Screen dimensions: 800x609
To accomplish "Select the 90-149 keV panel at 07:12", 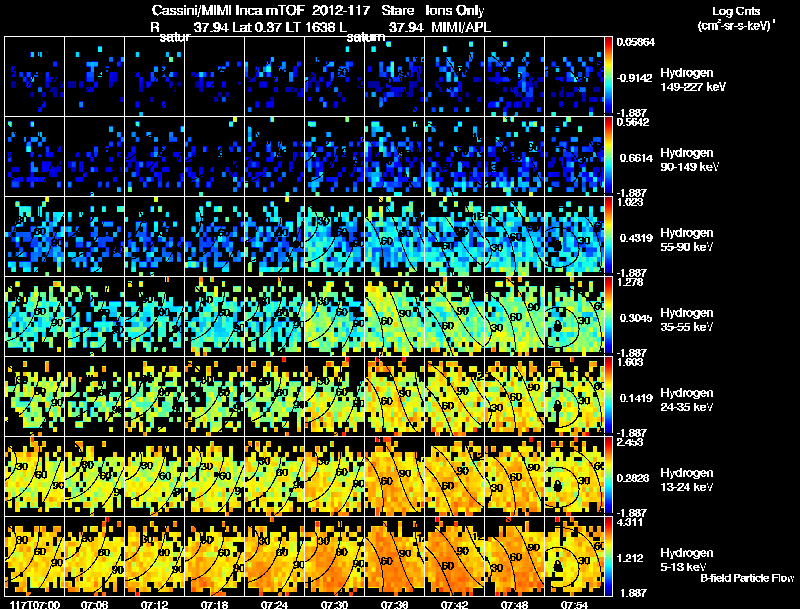I will tap(155, 156).
